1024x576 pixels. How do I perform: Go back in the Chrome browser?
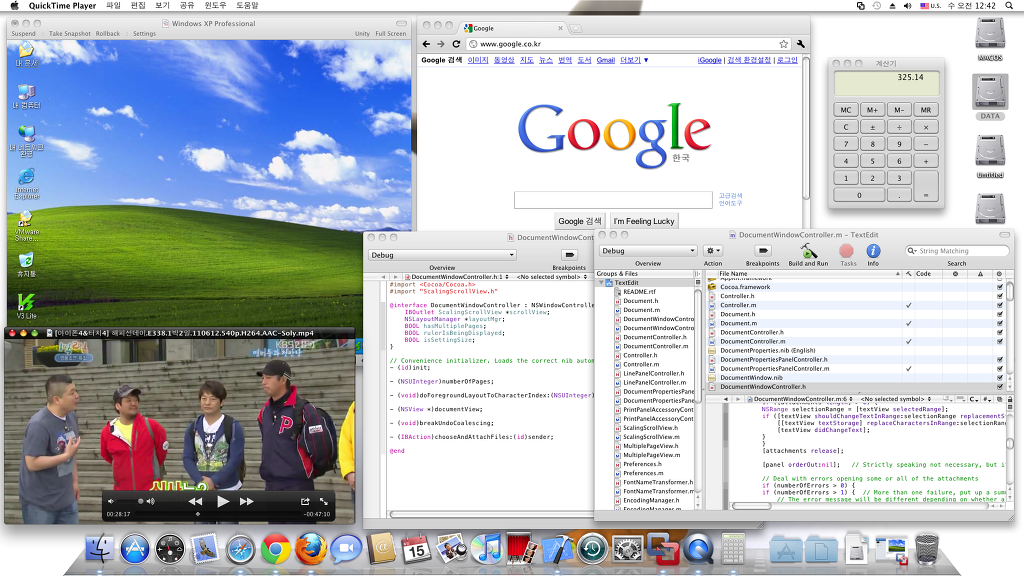426,44
